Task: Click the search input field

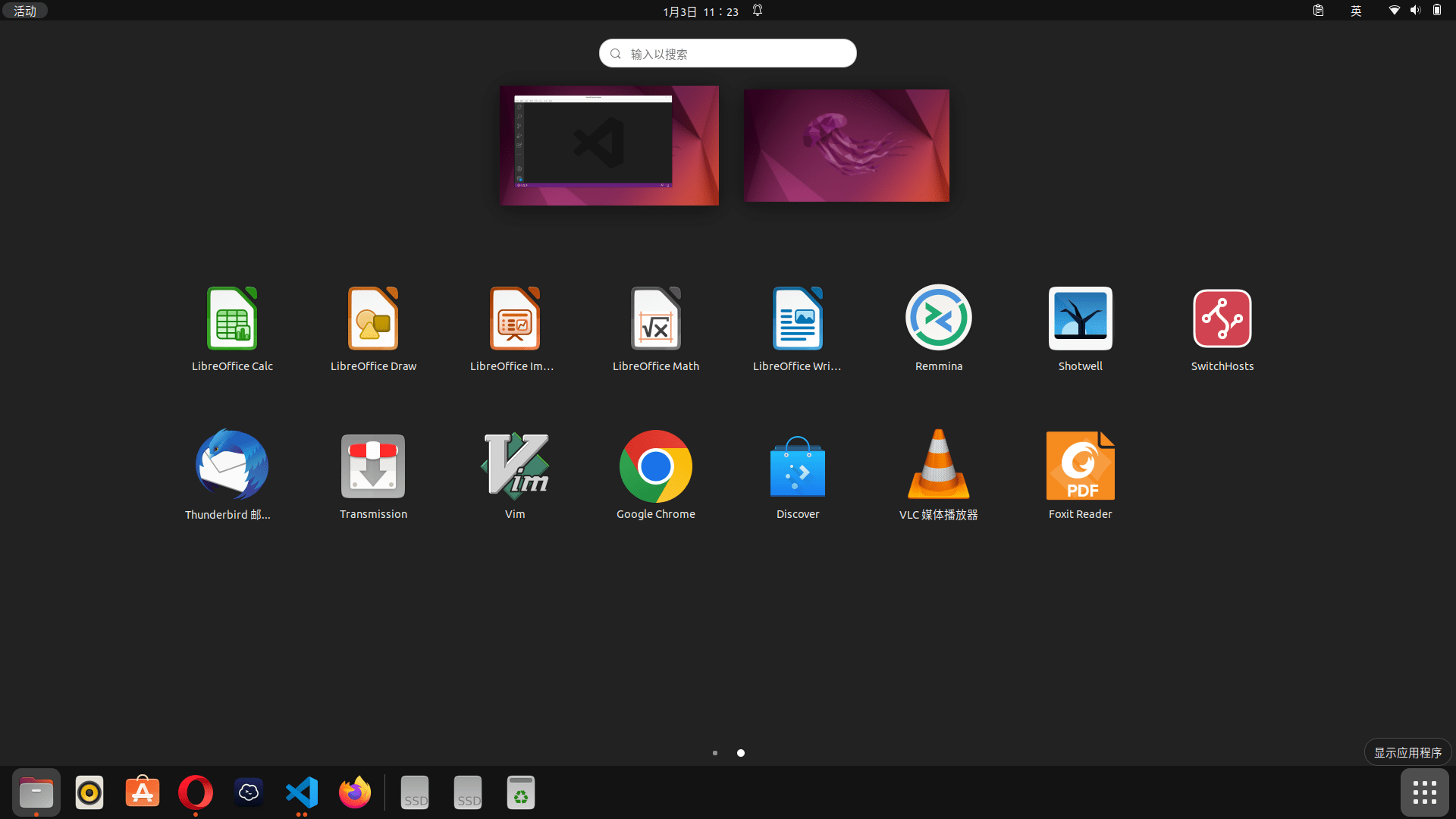Action: point(728,53)
